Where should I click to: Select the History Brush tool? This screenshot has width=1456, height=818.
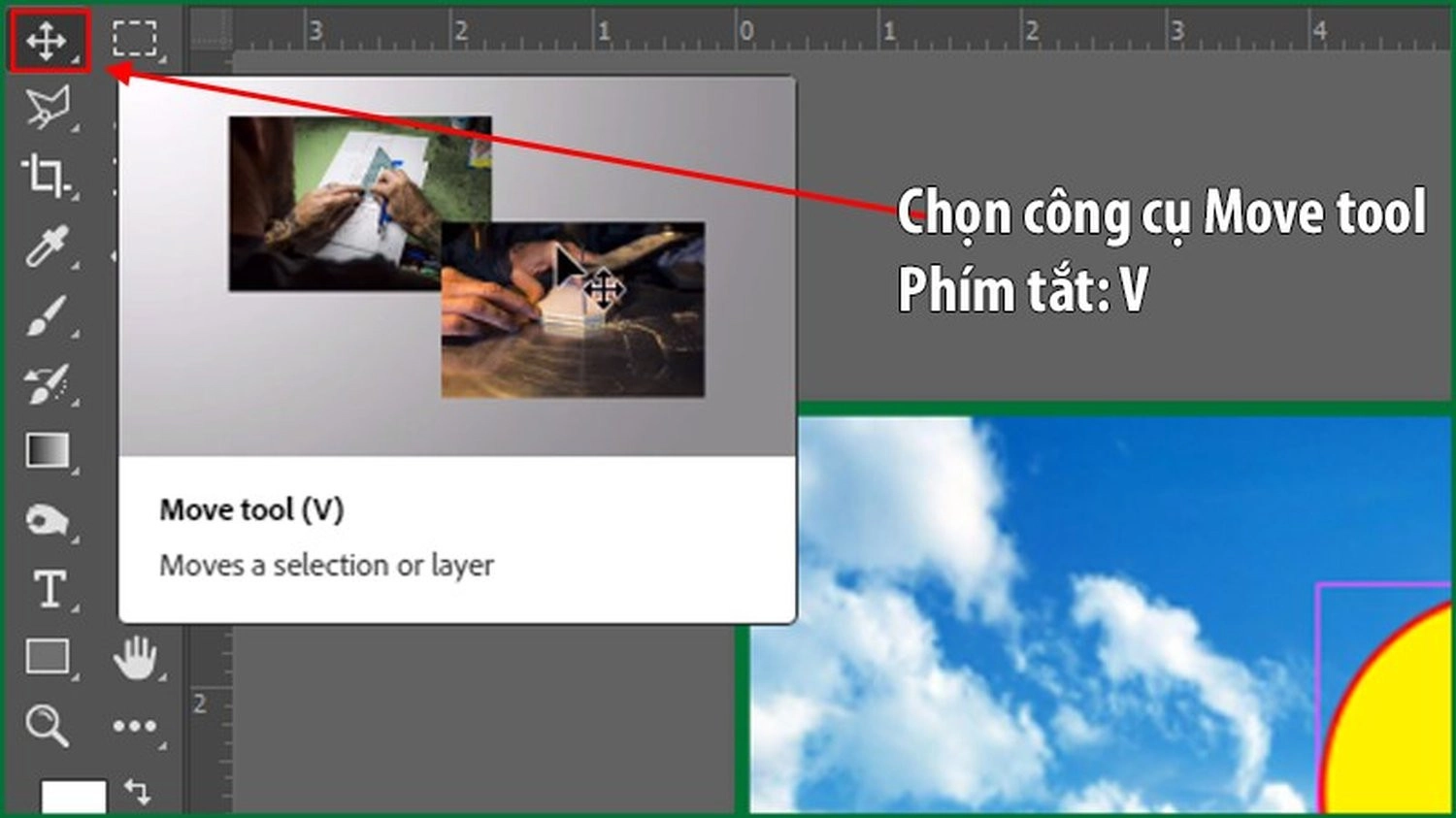(47, 384)
